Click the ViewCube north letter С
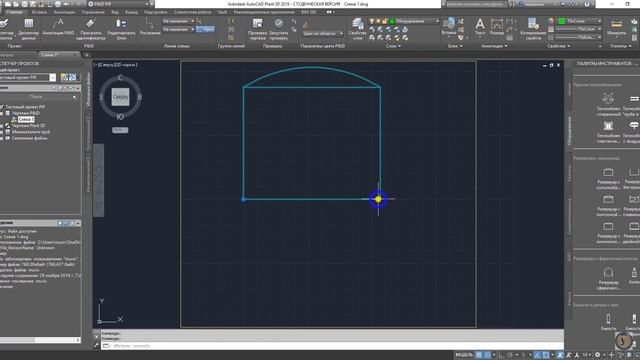This screenshot has height=360, width=640. (120, 77)
